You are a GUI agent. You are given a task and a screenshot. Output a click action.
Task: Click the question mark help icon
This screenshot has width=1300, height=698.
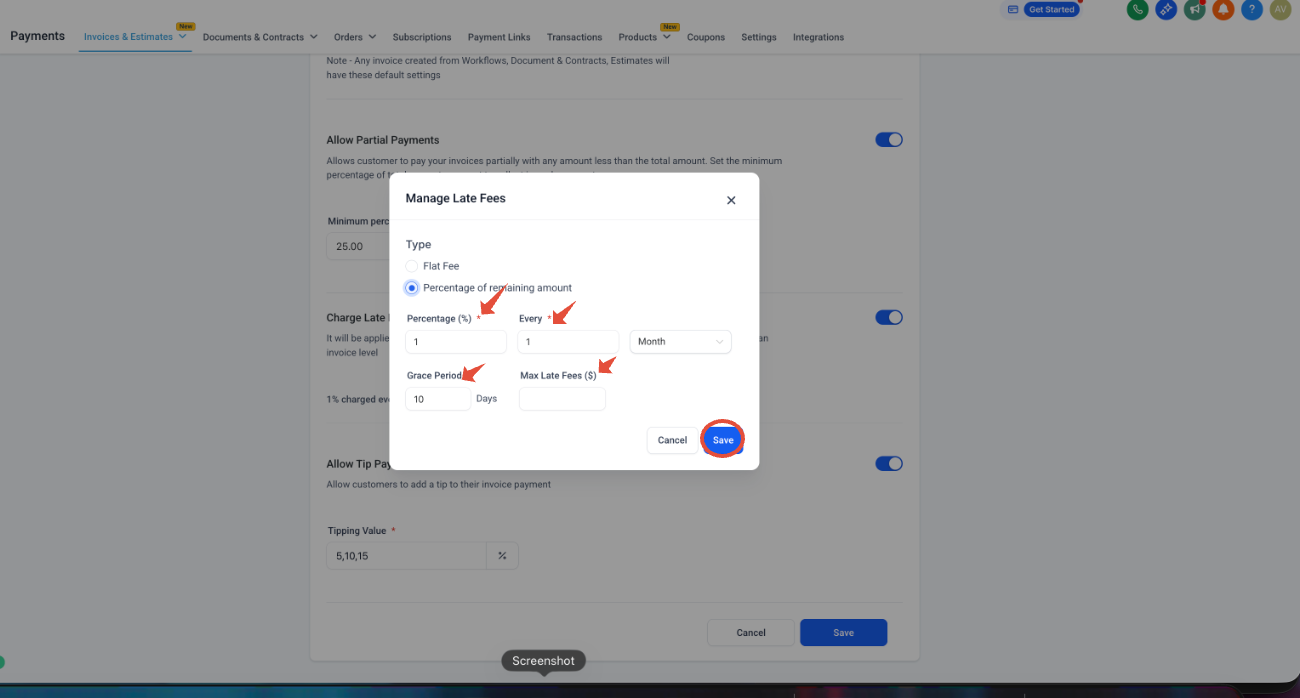pyautogui.click(x=1251, y=9)
